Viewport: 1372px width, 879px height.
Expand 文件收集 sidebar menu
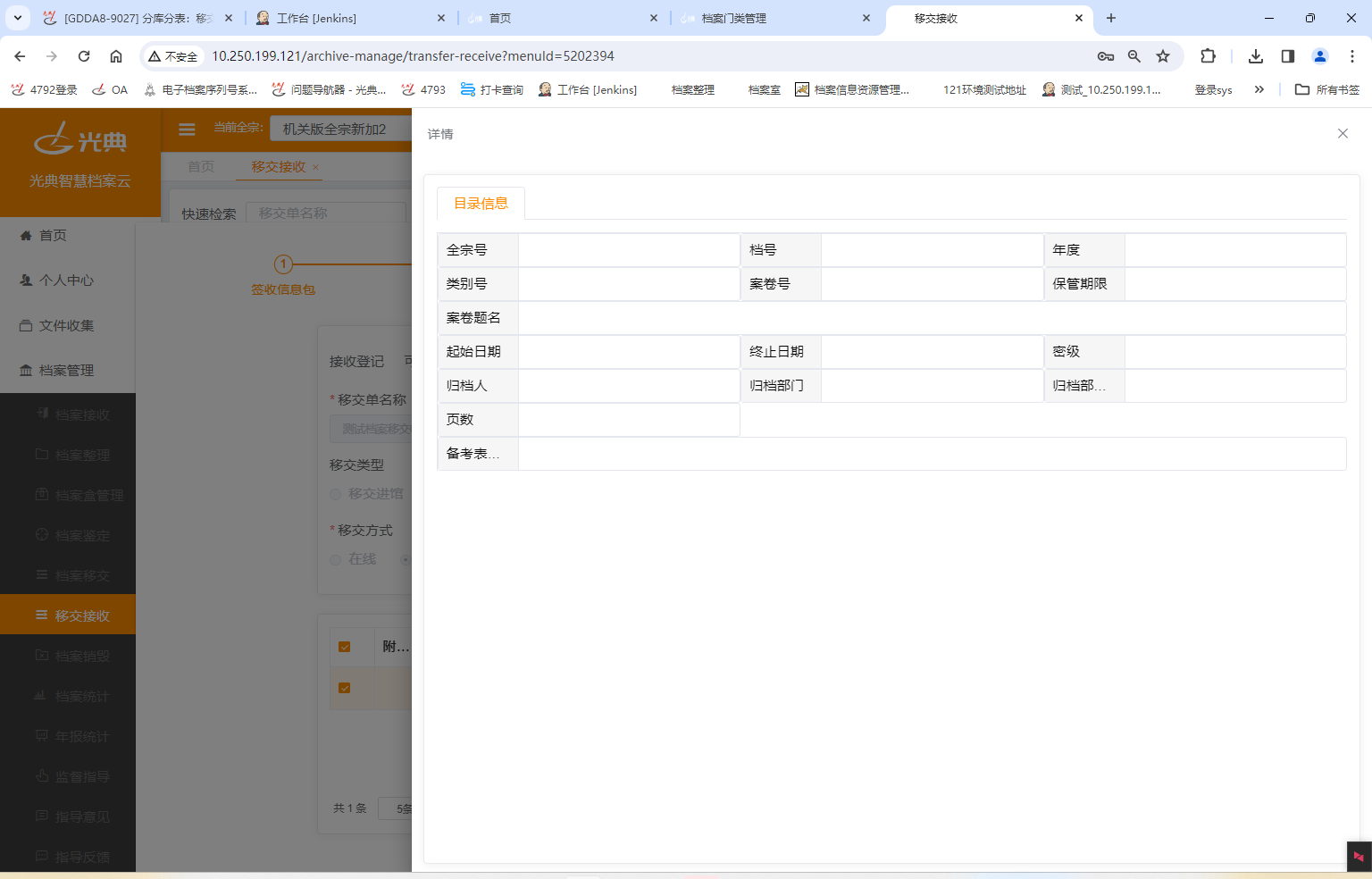(x=66, y=326)
